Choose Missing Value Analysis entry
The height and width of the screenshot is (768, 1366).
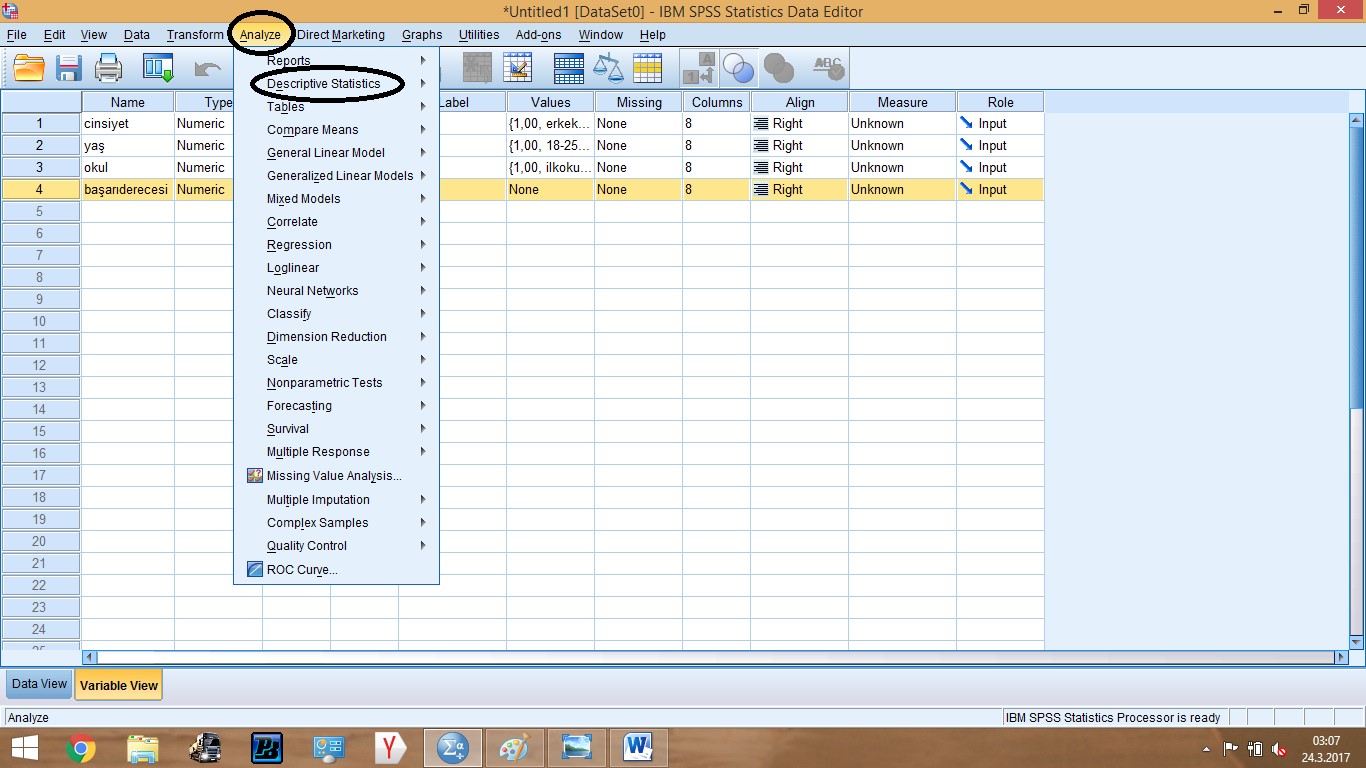pyautogui.click(x=336, y=476)
